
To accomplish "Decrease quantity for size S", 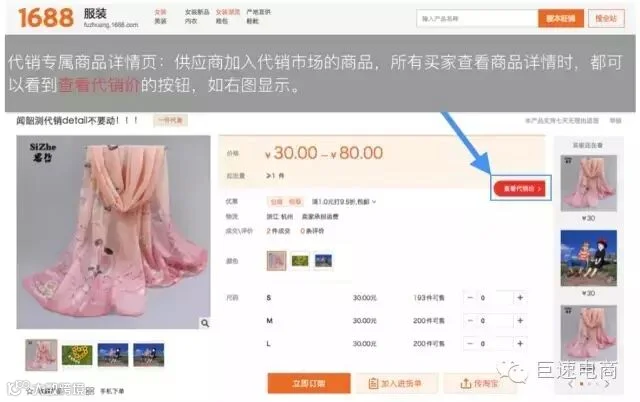I will click(470, 298).
